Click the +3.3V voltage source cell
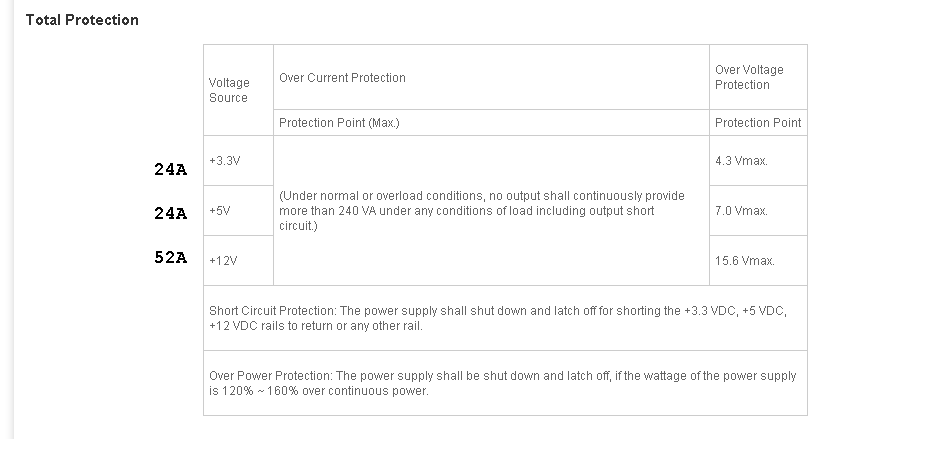 pos(238,161)
